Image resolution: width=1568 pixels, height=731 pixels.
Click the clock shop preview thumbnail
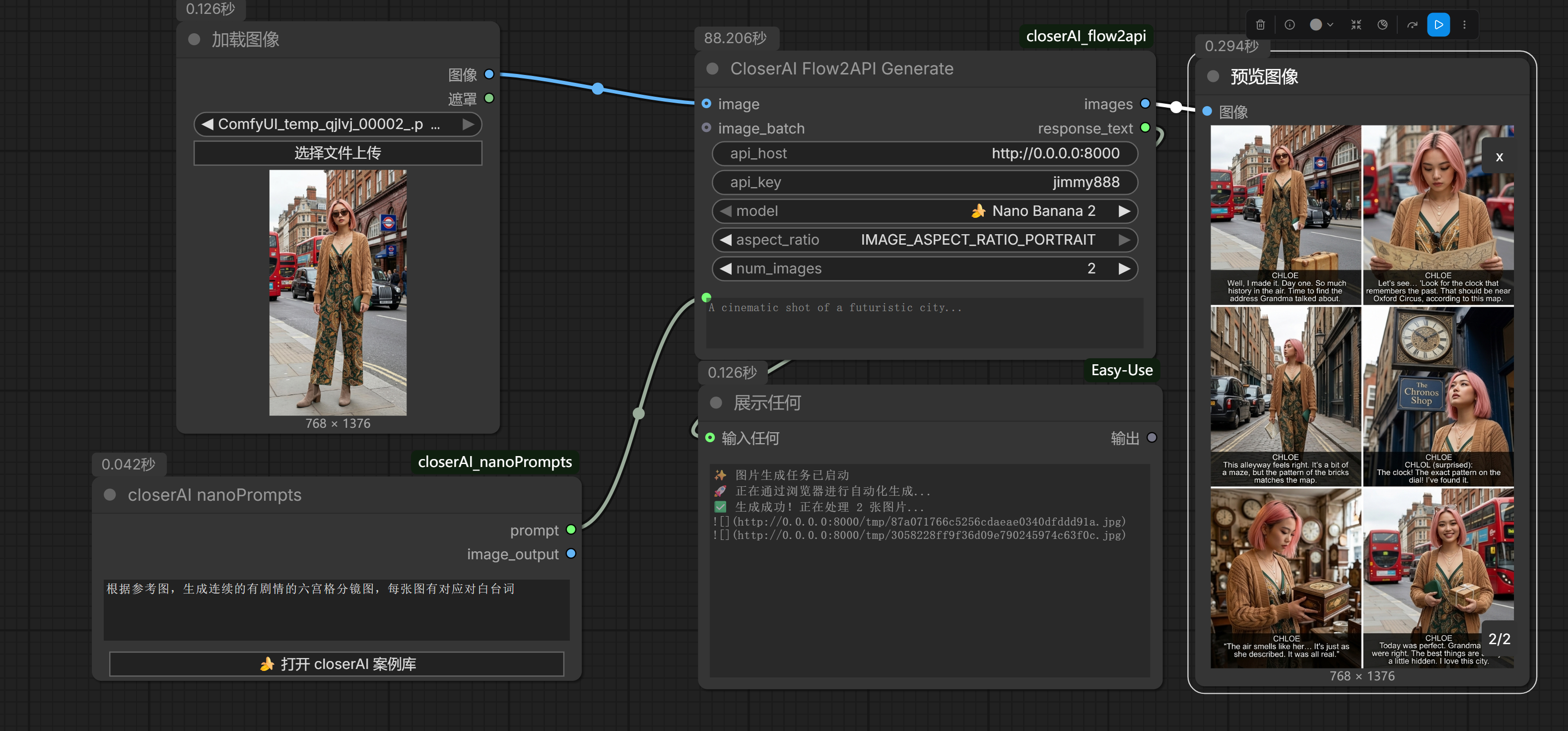click(x=1437, y=396)
